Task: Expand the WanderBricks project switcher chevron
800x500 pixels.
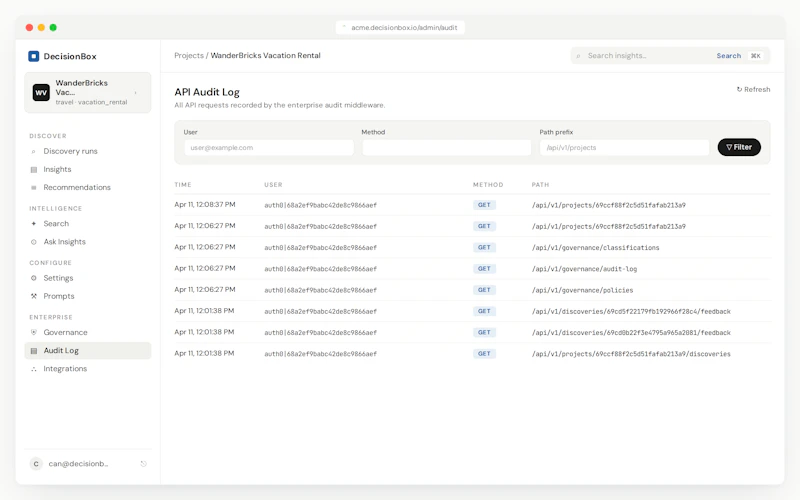Action: 136,92
